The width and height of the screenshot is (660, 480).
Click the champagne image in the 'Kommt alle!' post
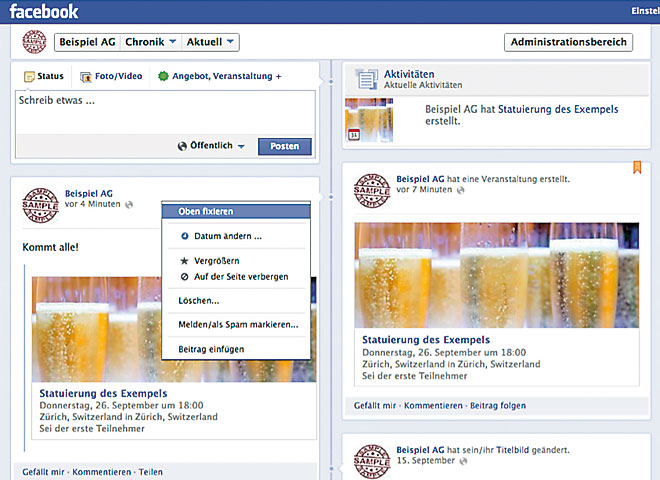pos(96,329)
